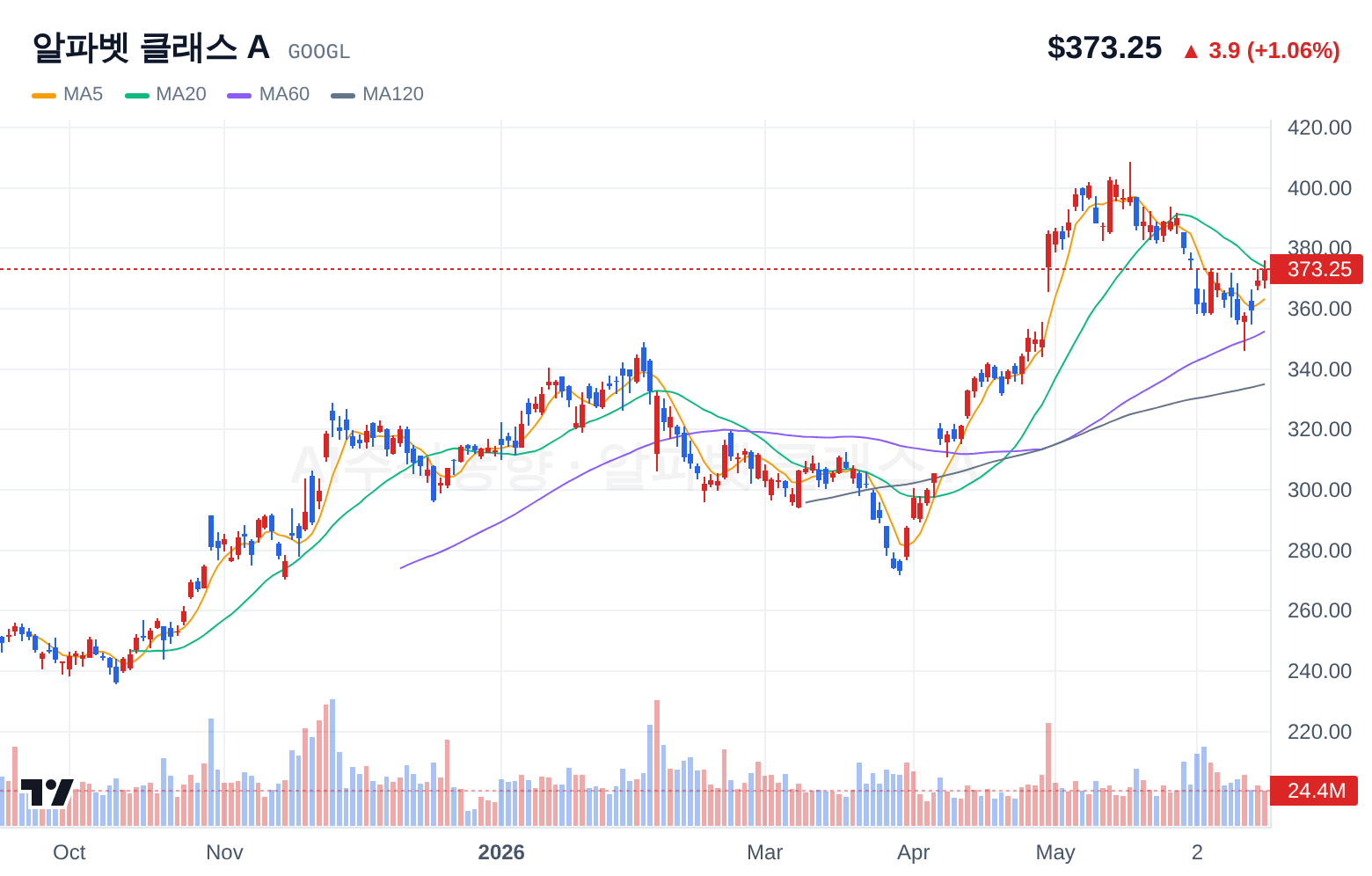
Task: Click the GOOGL ticker symbol
Action: [319, 52]
